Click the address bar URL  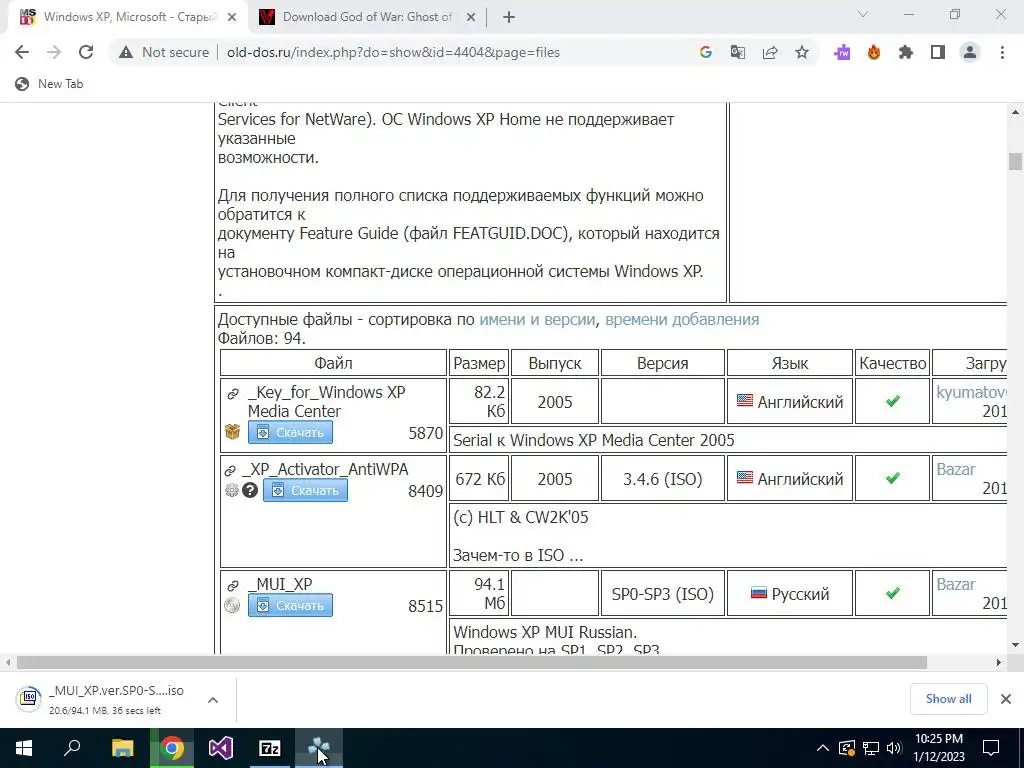point(393,52)
